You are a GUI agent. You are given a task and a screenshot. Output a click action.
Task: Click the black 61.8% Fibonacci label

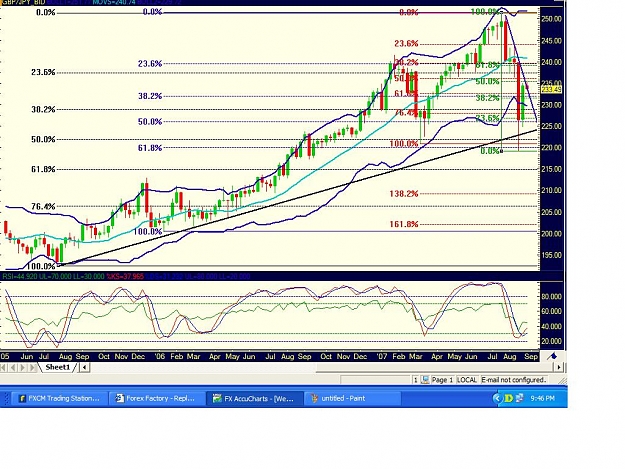[x=43, y=169]
